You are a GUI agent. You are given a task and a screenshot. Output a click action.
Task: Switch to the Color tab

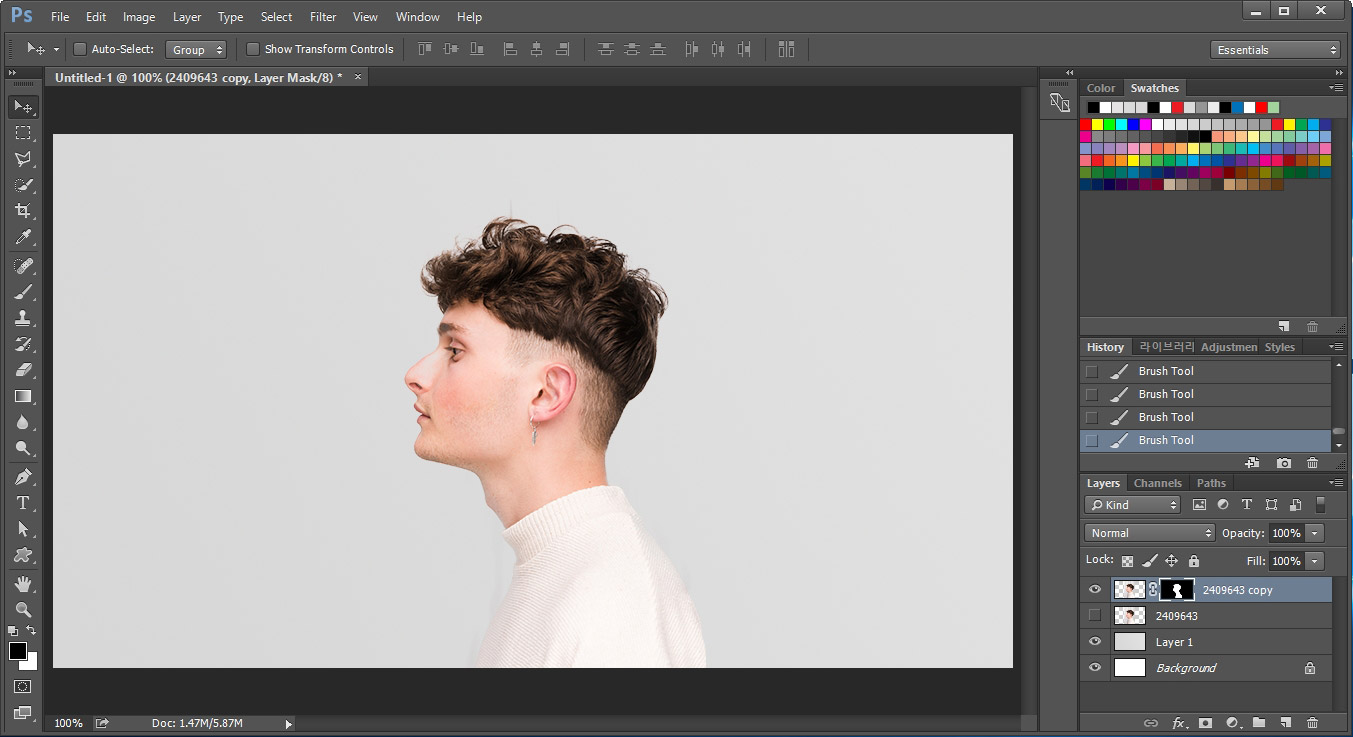1101,88
